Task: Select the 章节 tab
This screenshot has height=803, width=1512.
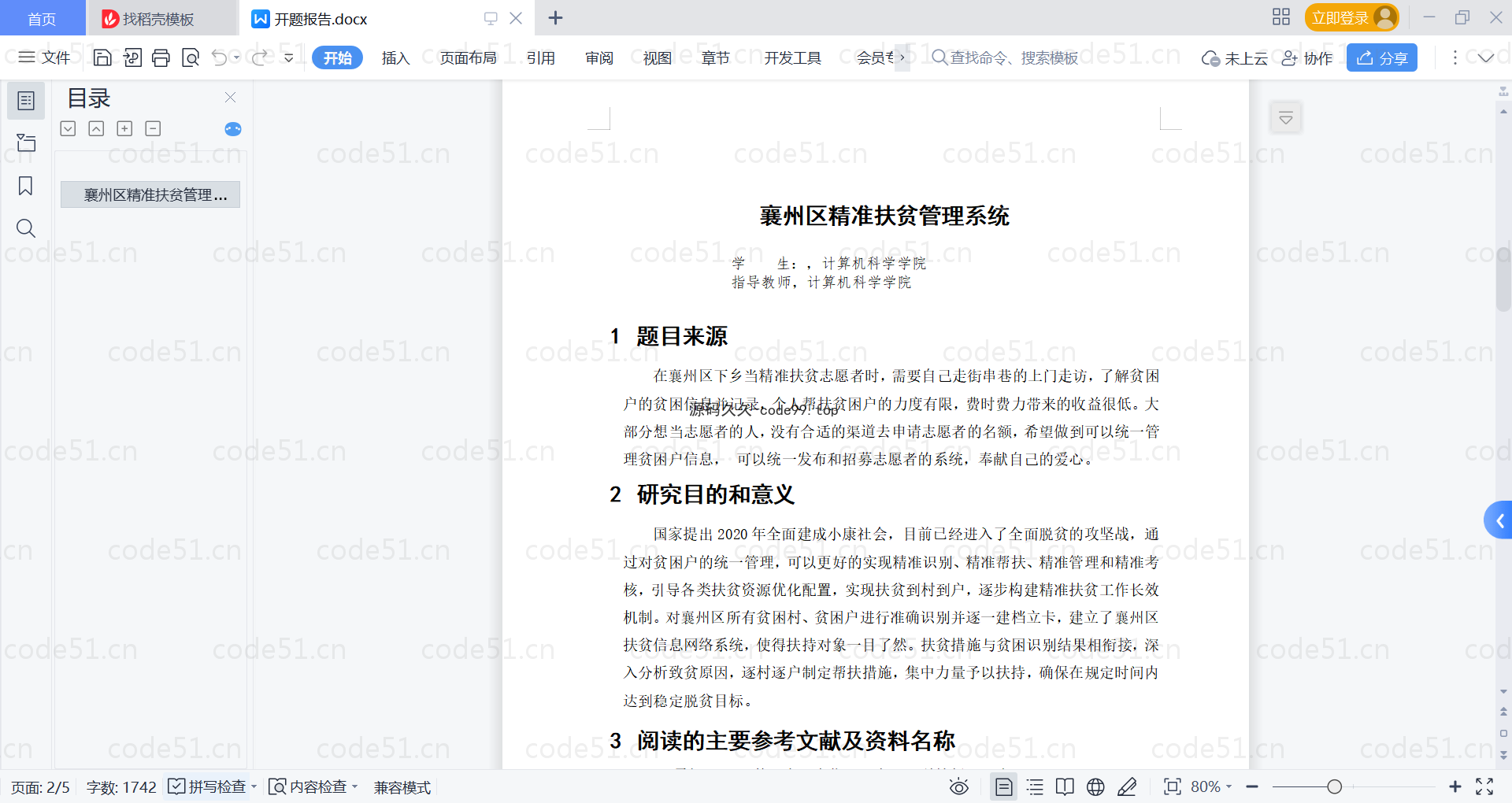Action: click(x=715, y=57)
